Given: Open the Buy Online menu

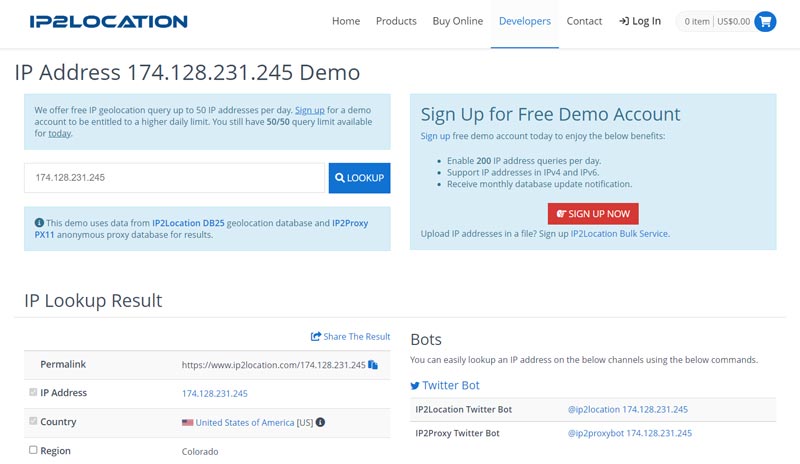Looking at the screenshot, I should [457, 21].
